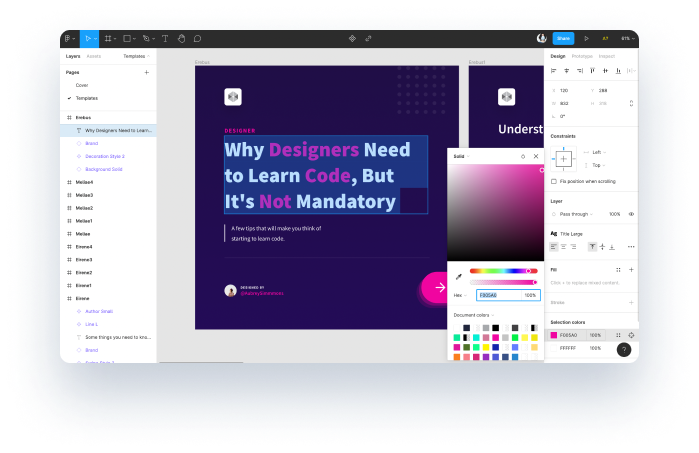Select the Cover page
The width and height of the screenshot is (699, 453).
(82, 85)
